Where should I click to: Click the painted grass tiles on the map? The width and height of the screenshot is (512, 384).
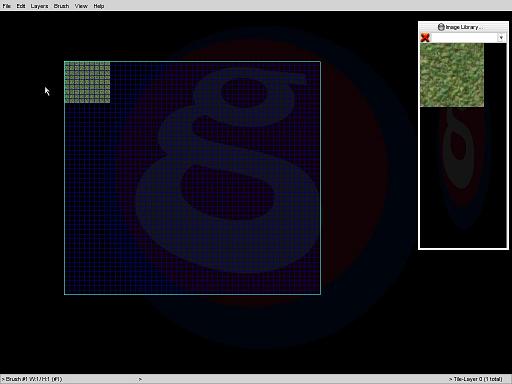pyautogui.click(x=87, y=82)
